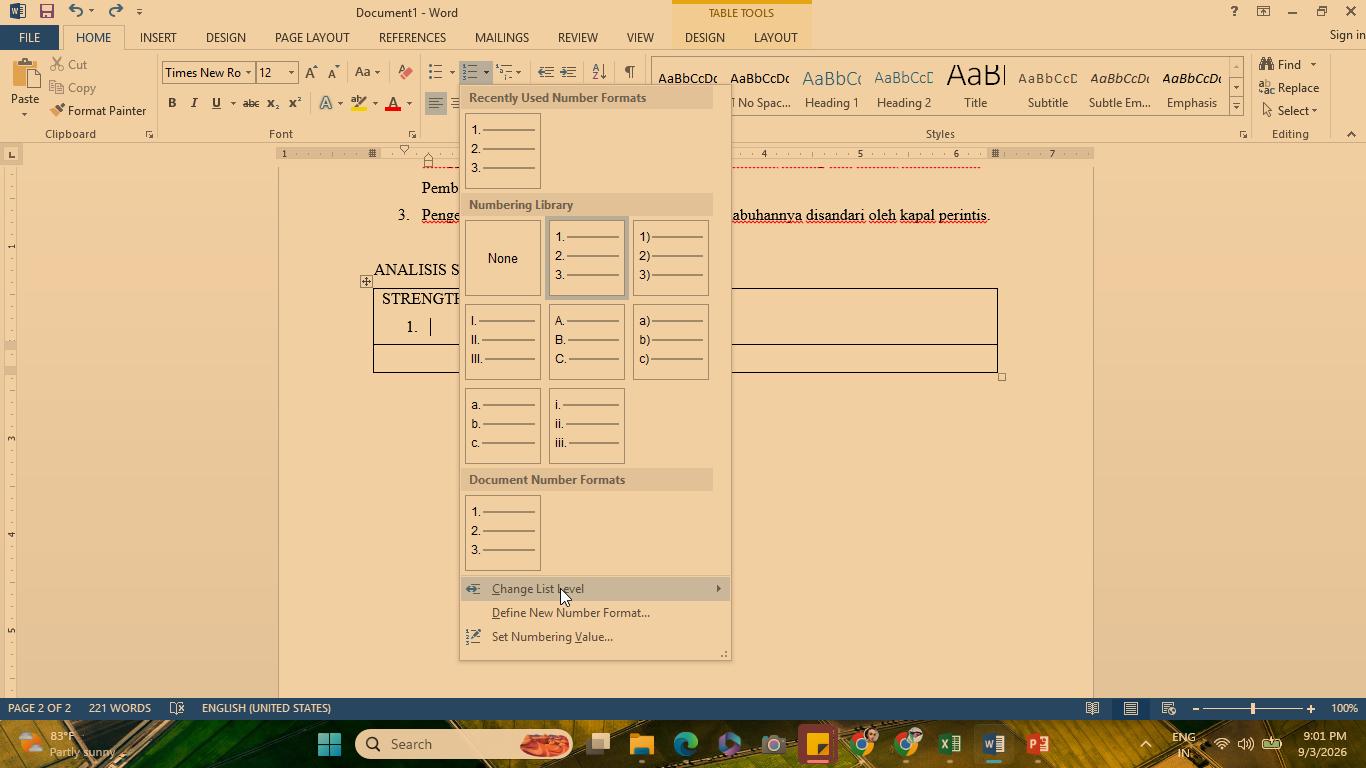Click the Decrease Indent icon
1366x768 pixels.
[545, 72]
